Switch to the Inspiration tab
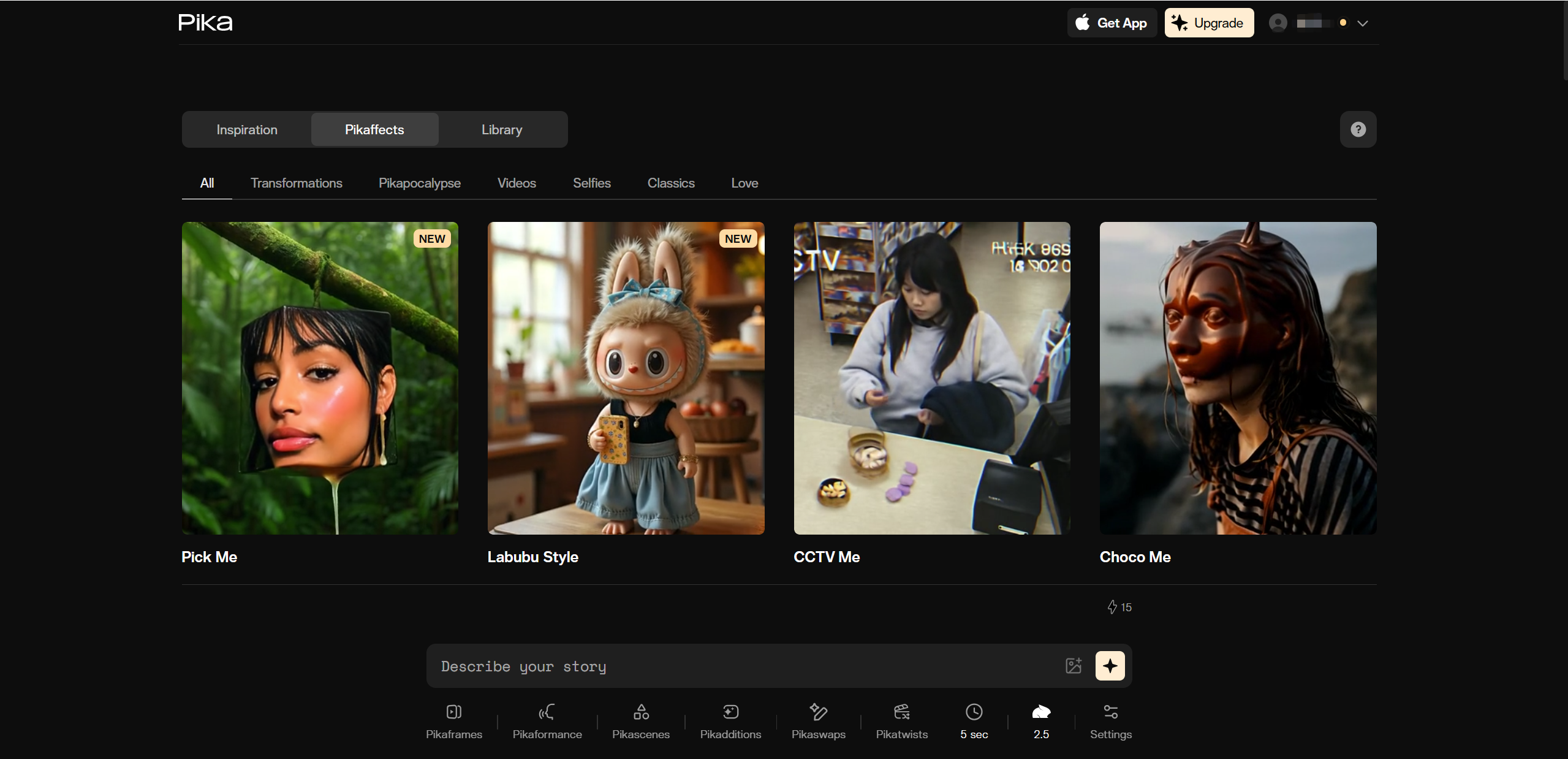This screenshot has height=759, width=1568. [247, 129]
